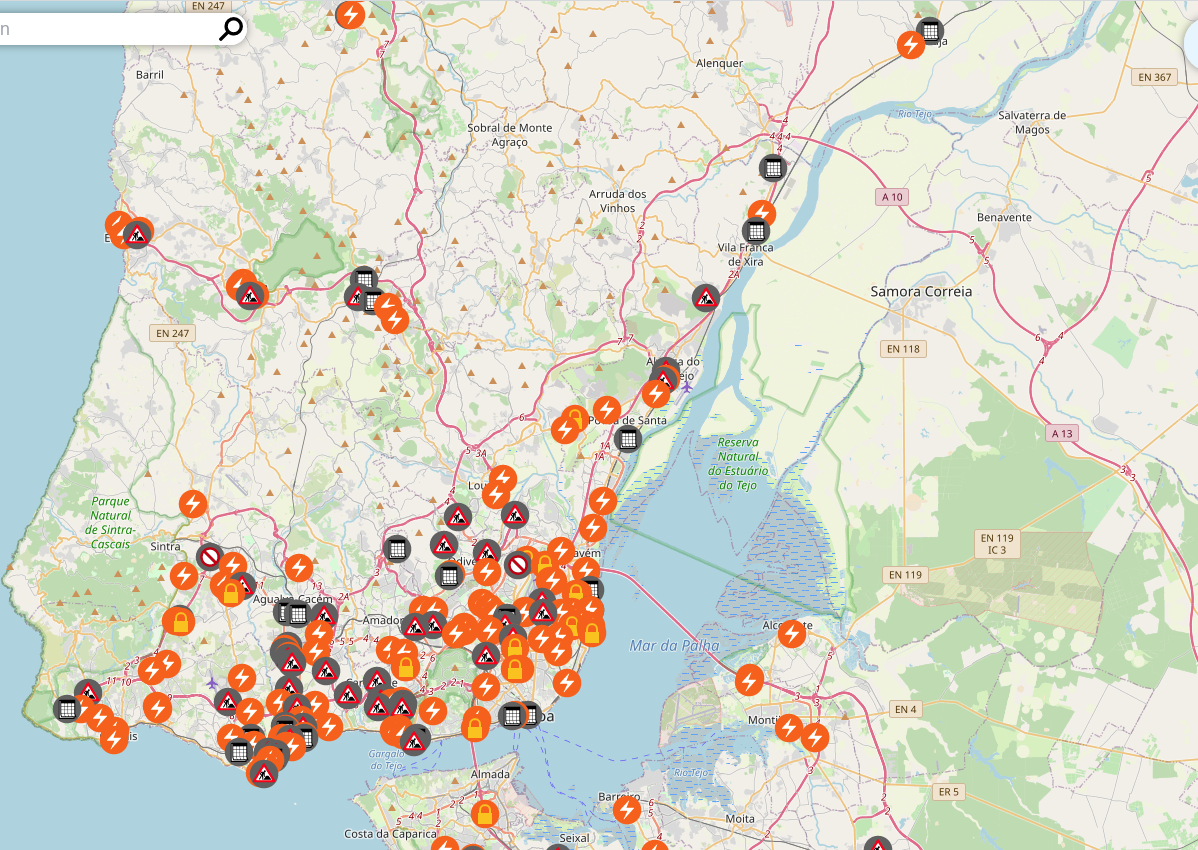Open the lightning marker at Alcochete
The width and height of the screenshot is (1198, 850).
792,633
